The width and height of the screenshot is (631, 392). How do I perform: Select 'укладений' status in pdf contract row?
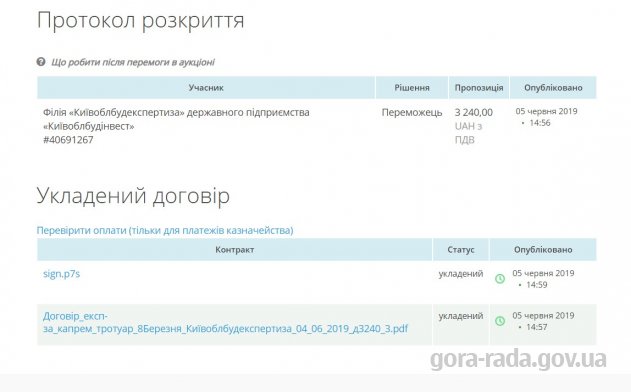pyautogui.click(x=461, y=316)
